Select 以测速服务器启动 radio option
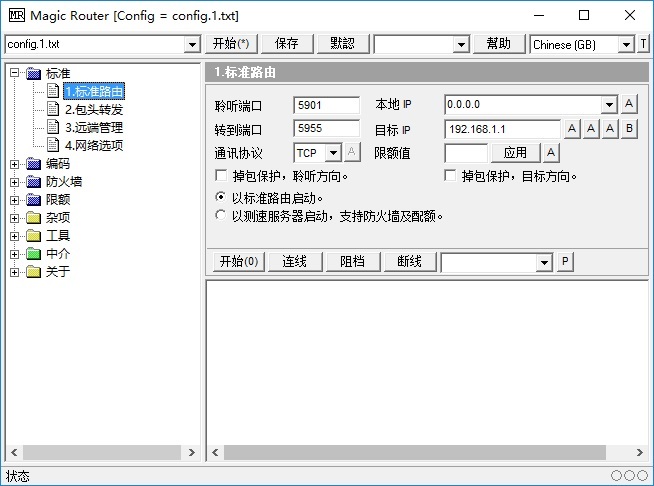The width and height of the screenshot is (654, 486). 221,215
